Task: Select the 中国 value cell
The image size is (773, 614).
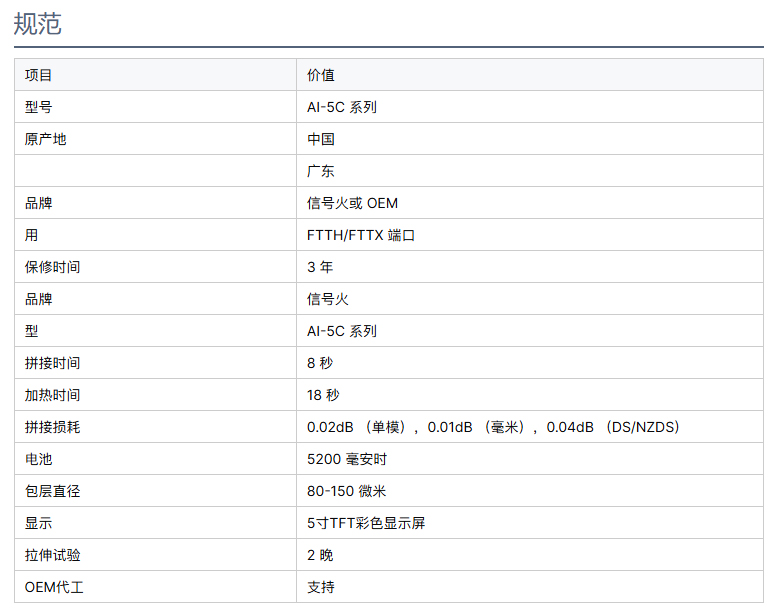Action: (321, 139)
